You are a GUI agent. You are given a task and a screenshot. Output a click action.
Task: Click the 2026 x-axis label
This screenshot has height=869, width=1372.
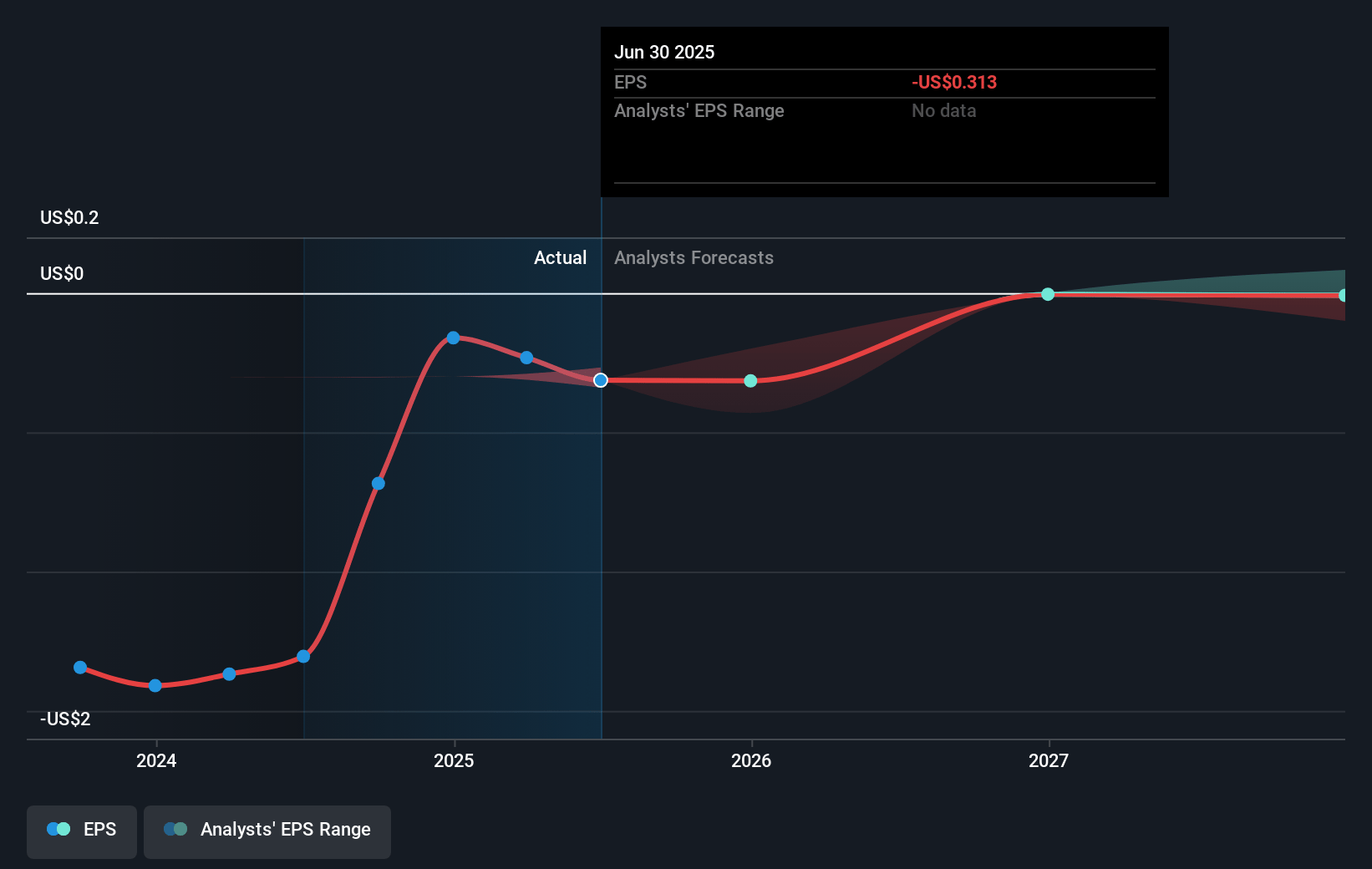750,760
